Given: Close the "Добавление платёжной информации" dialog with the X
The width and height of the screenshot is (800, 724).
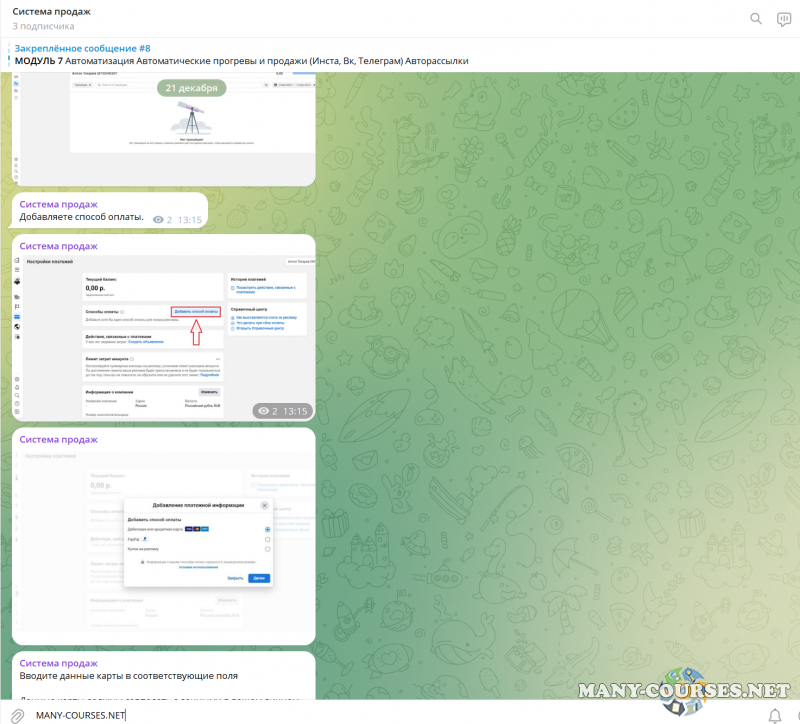Looking at the screenshot, I should [264, 506].
